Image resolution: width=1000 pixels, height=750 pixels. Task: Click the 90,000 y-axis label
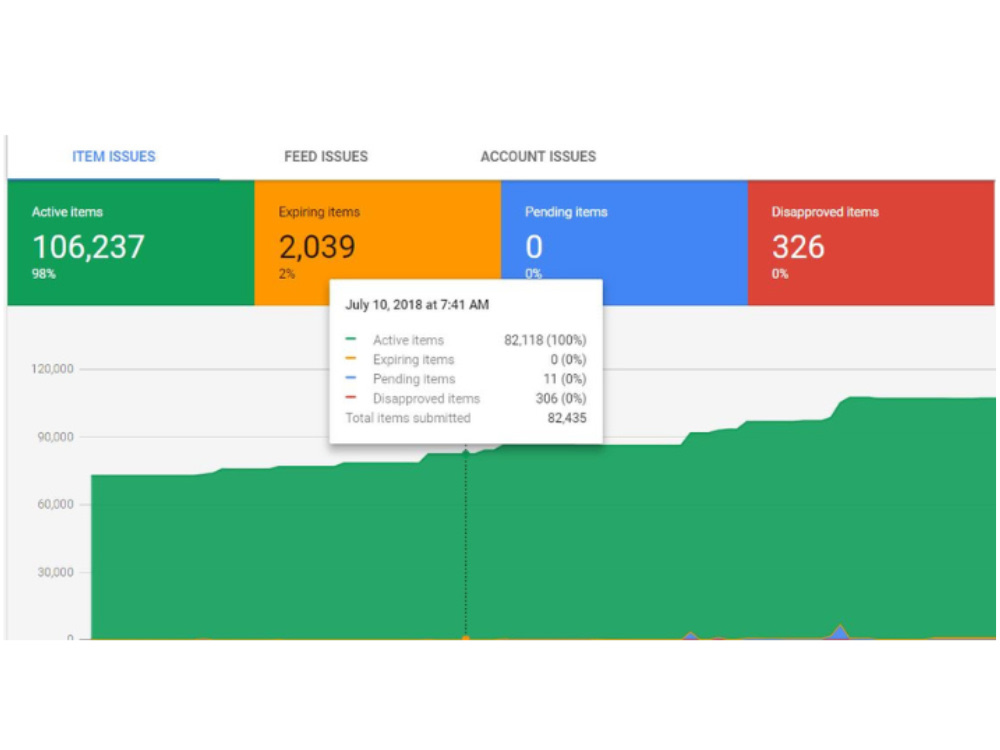tap(55, 437)
